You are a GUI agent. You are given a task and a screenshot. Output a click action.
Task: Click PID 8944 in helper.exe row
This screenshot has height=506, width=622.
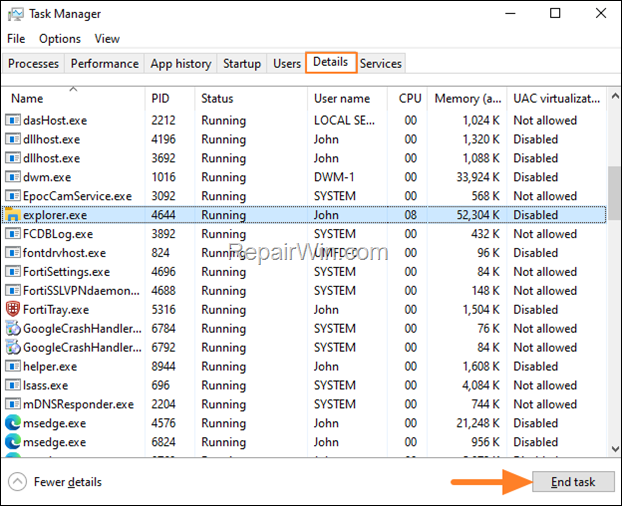[163, 366]
